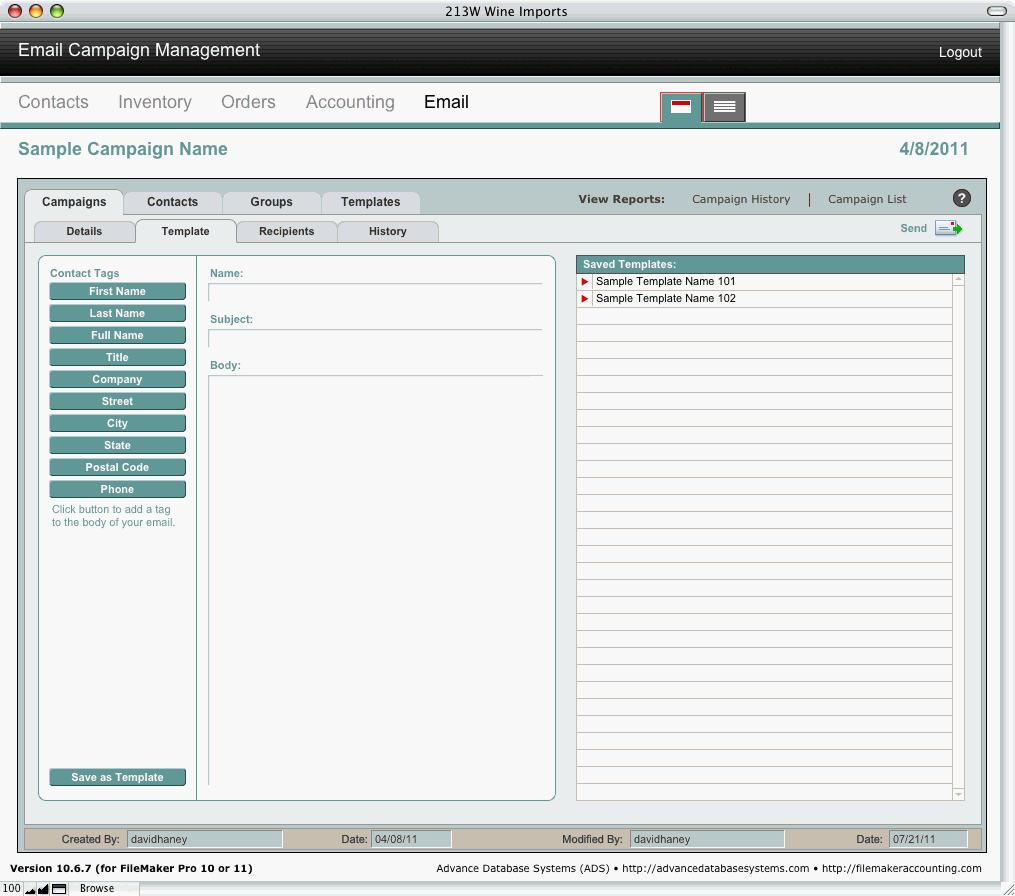Viewport: 1015px width, 896px height.
Task: Click into the Subject field
Action: (x=375, y=339)
